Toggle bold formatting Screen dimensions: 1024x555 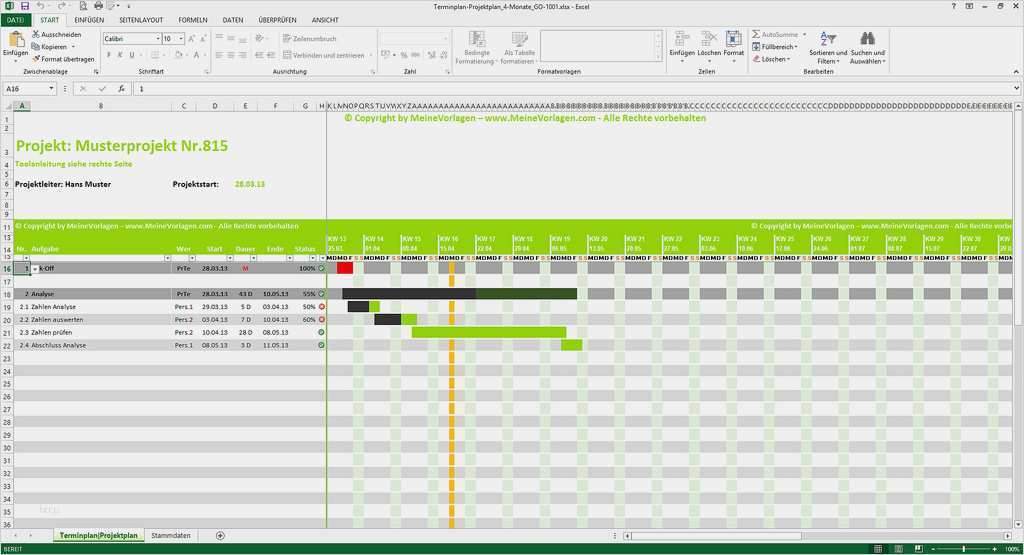click(x=108, y=55)
